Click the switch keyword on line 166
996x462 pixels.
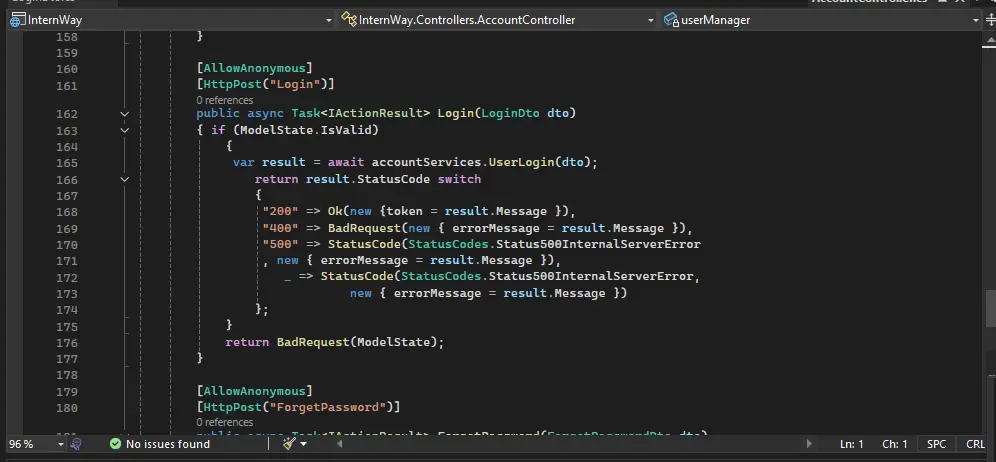tap(459, 179)
